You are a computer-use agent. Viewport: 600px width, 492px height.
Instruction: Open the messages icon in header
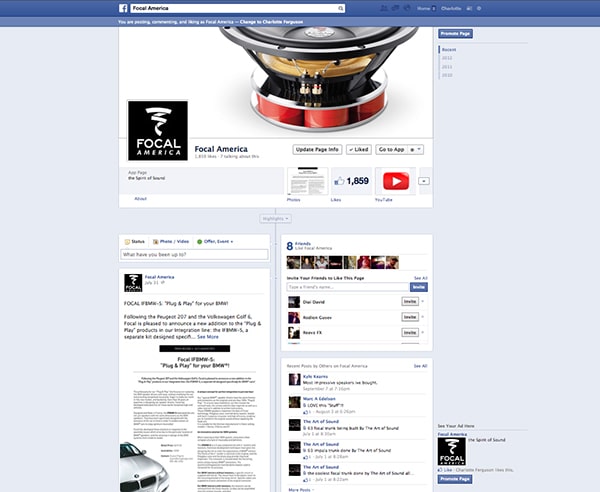[x=395, y=8]
